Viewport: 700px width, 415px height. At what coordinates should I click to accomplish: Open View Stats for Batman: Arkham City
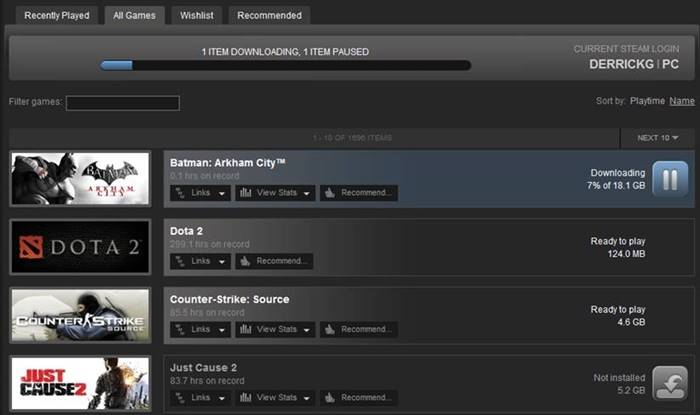point(275,193)
